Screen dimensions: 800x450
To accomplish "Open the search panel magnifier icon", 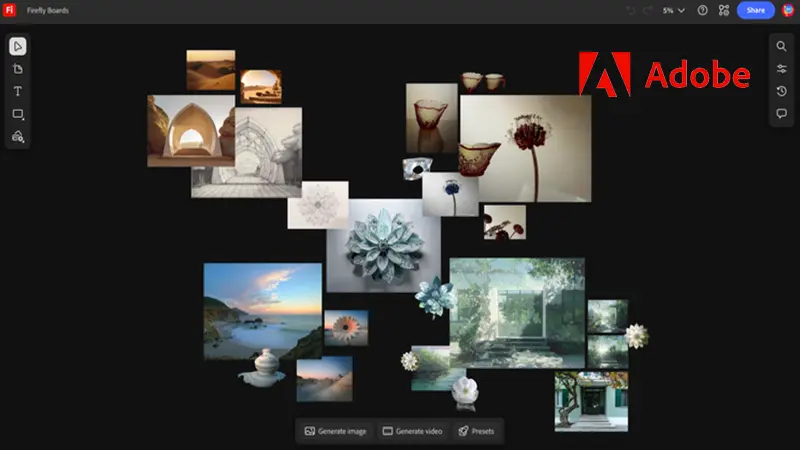I will tap(781, 47).
